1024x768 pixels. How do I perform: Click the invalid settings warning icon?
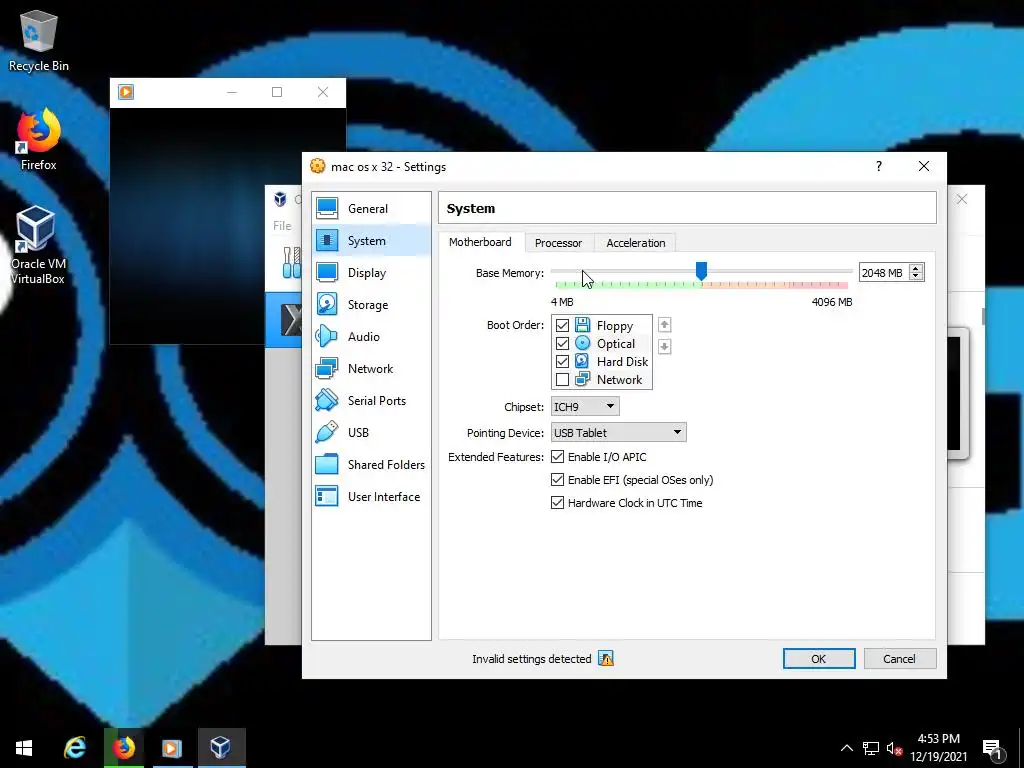(x=606, y=658)
